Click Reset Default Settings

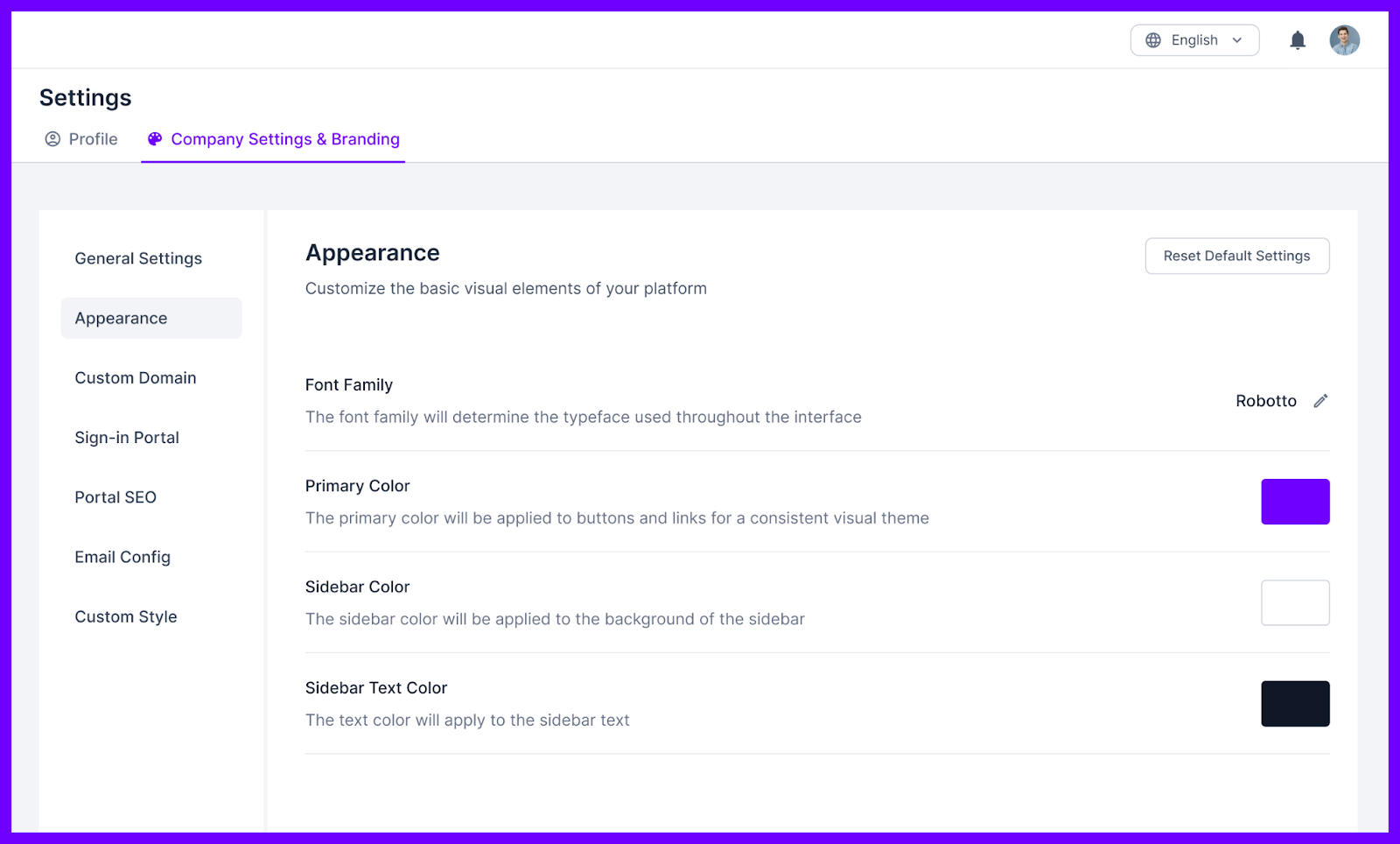point(1236,256)
